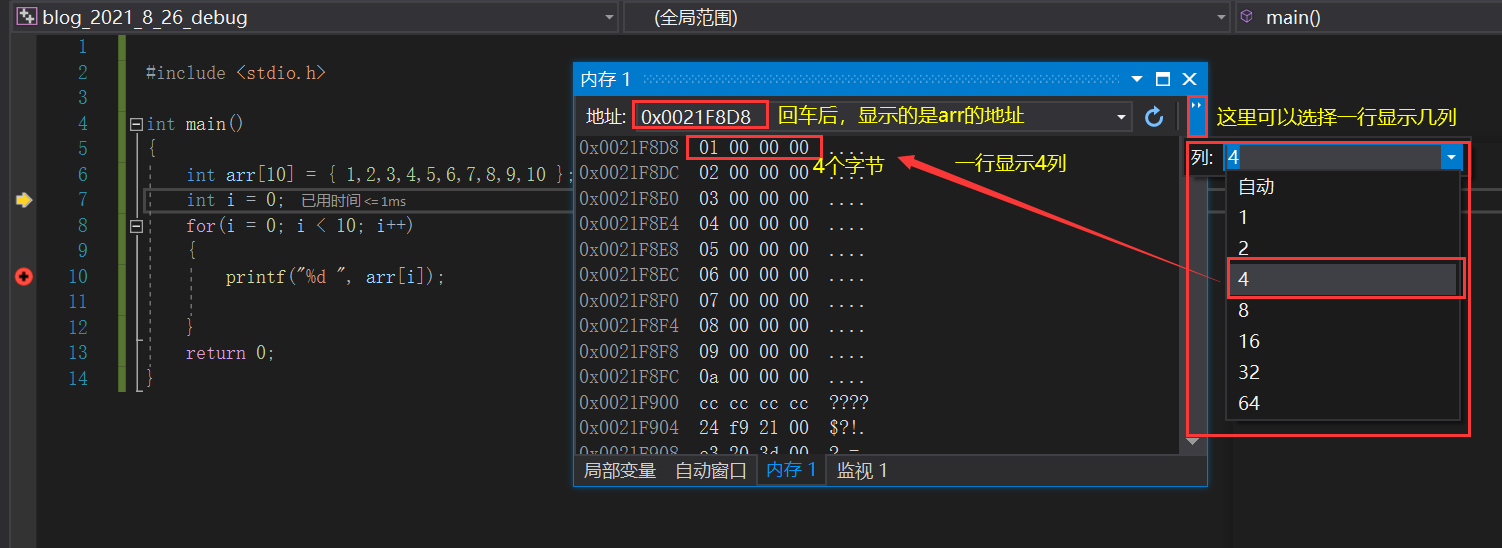Open the Memory 1 window options arrow
Viewport: 1502px width, 548px height.
1136,79
